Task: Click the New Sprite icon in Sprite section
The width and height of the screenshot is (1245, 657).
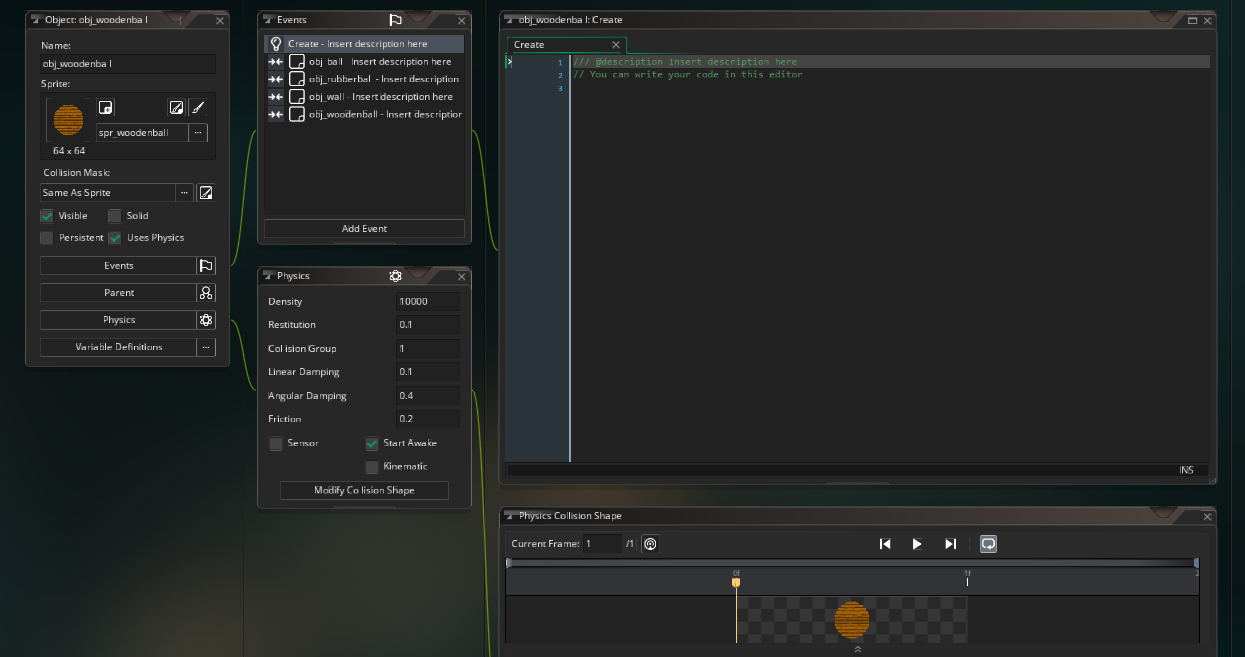Action: [106, 107]
